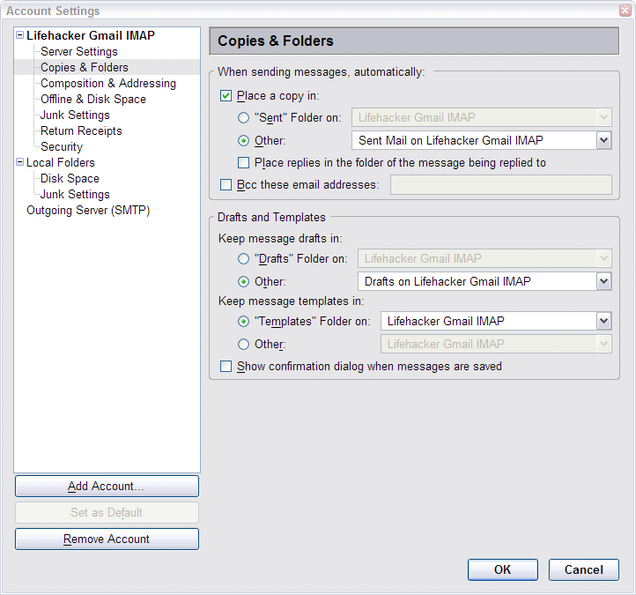Open Server Settings page
This screenshot has height=595, width=636.
tap(79, 52)
